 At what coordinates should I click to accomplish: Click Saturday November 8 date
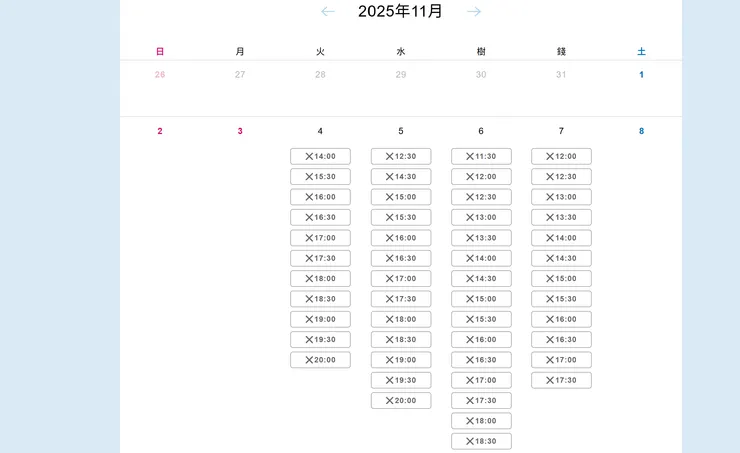(641, 131)
